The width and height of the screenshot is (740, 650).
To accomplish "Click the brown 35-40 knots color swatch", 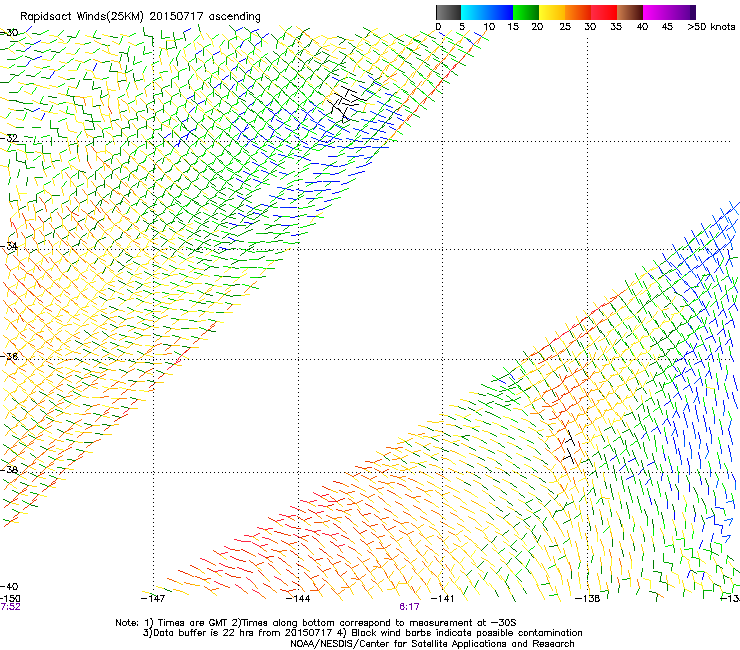I will (x=630, y=12).
